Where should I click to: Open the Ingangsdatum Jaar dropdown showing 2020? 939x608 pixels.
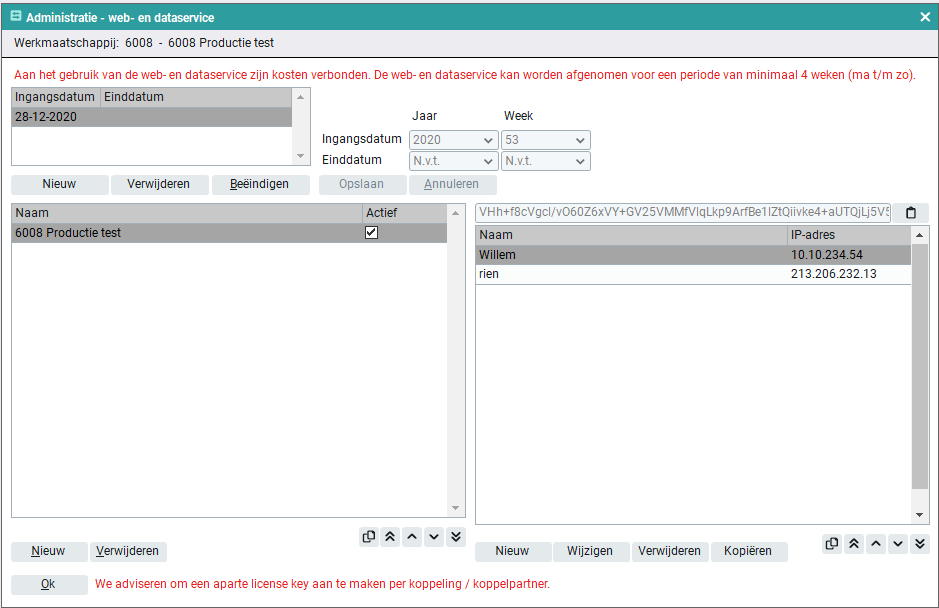[x=453, y=141]
